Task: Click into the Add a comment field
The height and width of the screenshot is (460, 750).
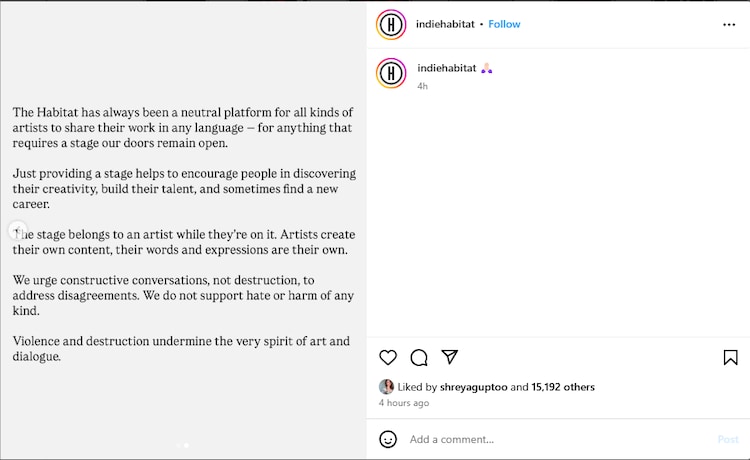Action: tap(550, 439)
